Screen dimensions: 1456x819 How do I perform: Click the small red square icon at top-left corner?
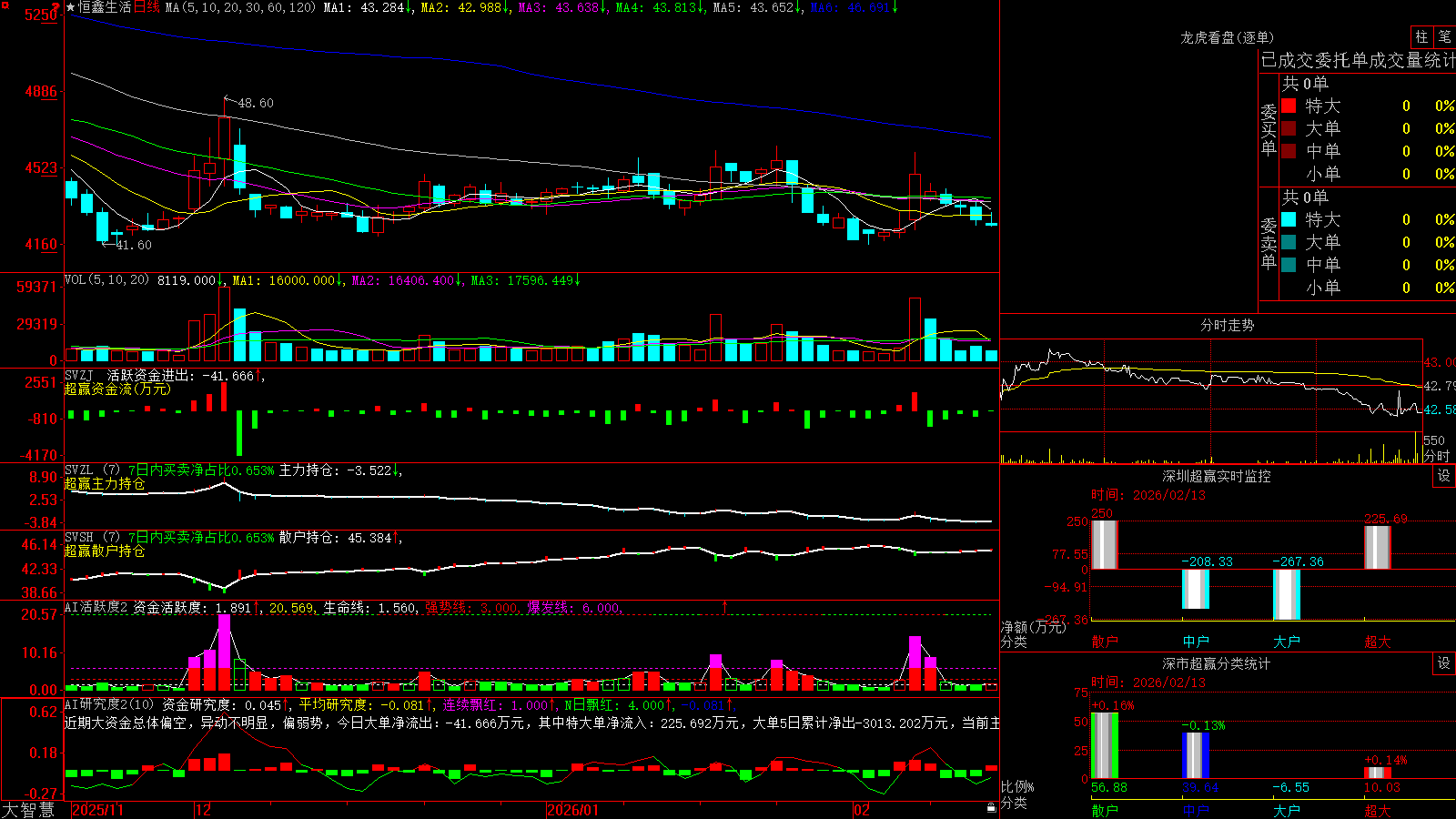pyautogui.click(x=3, y=3)
